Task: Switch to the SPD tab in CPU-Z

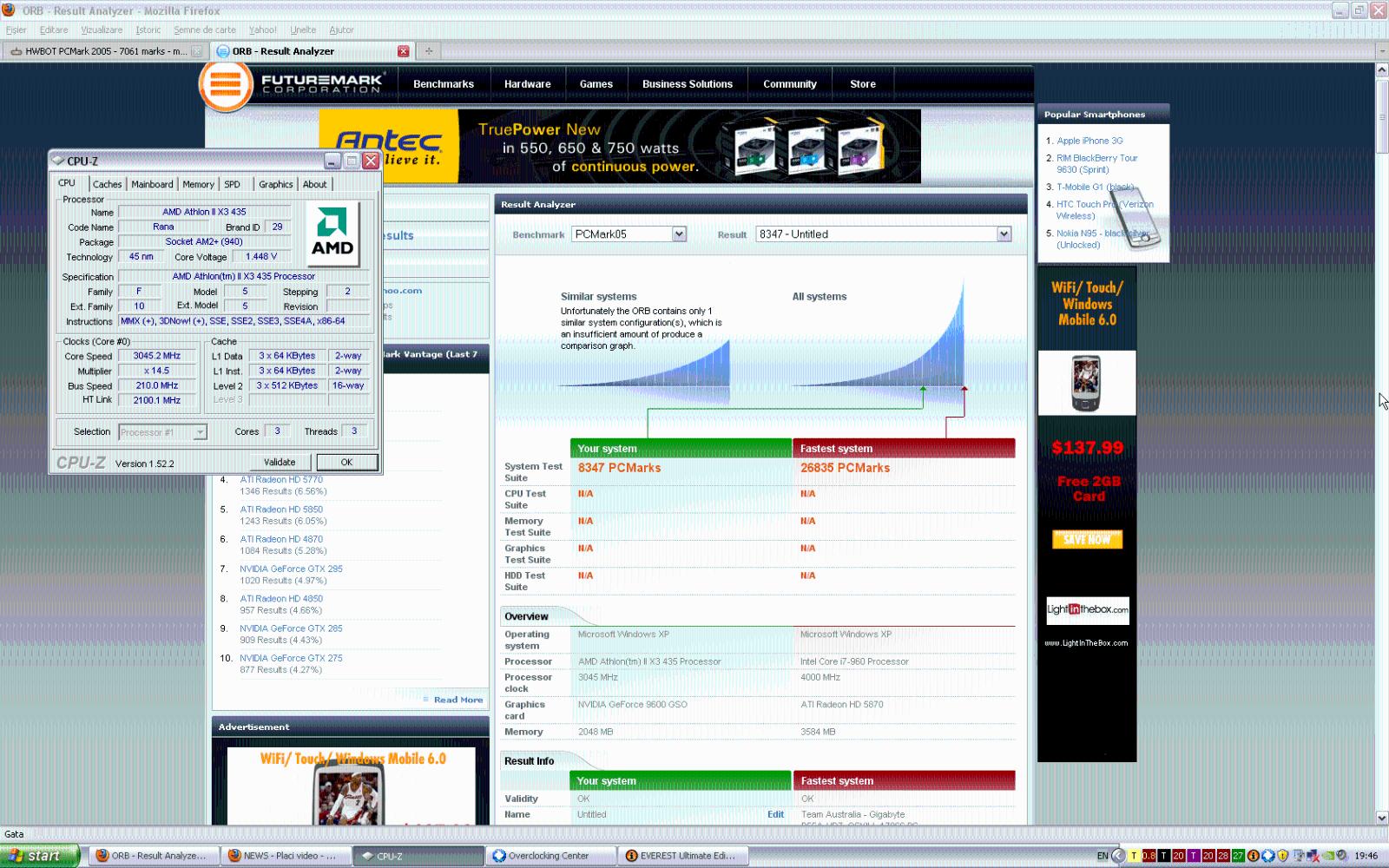Action: (232, 184)
